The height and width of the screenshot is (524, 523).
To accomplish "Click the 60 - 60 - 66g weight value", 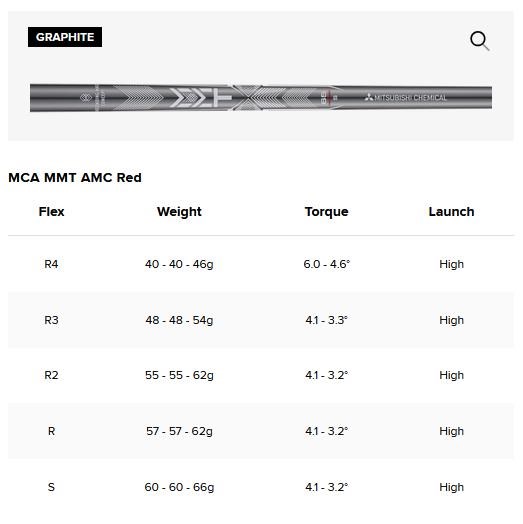I will [x=179, y=487].
